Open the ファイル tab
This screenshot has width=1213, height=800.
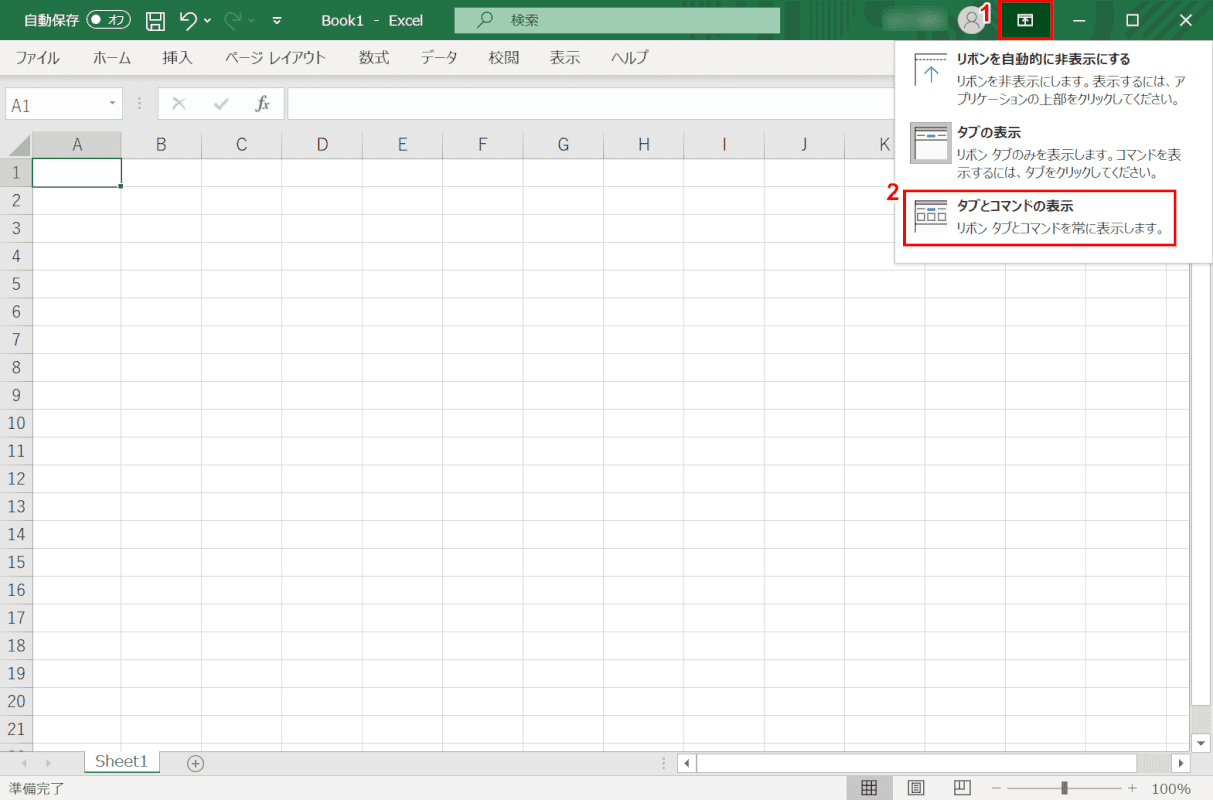(37, 58)
